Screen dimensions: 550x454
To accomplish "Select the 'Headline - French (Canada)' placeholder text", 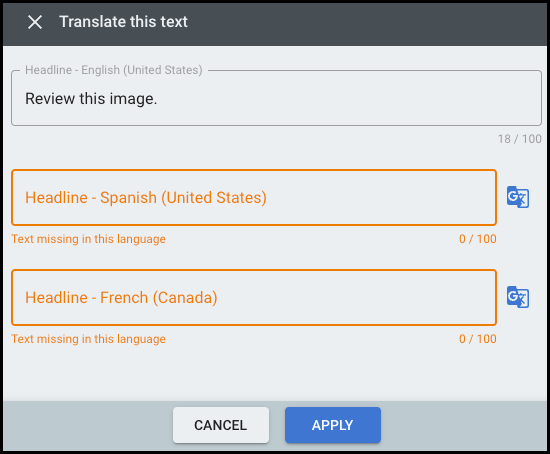I will [x=121, y=298].
